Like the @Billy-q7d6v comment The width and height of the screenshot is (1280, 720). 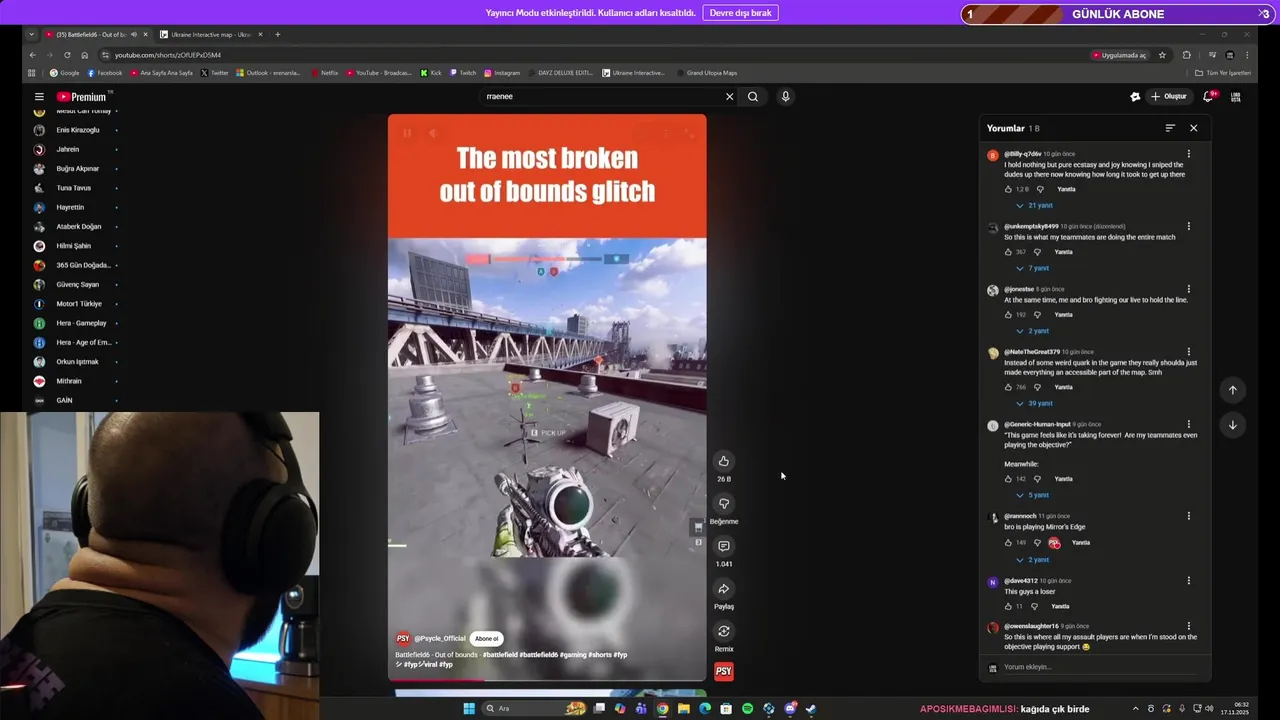[x=1008, y=189]
